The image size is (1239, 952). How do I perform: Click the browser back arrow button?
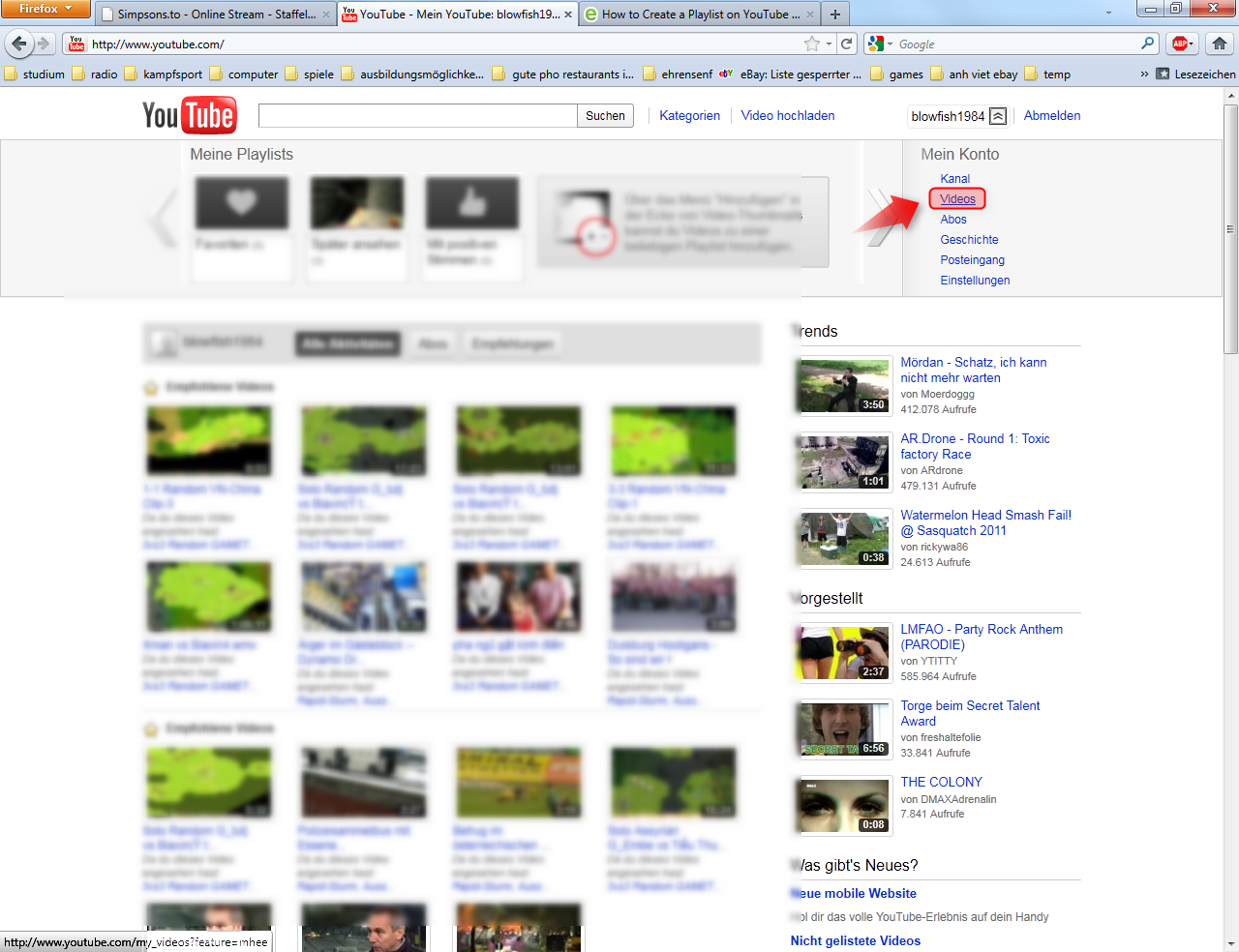[x=19, y=44]
